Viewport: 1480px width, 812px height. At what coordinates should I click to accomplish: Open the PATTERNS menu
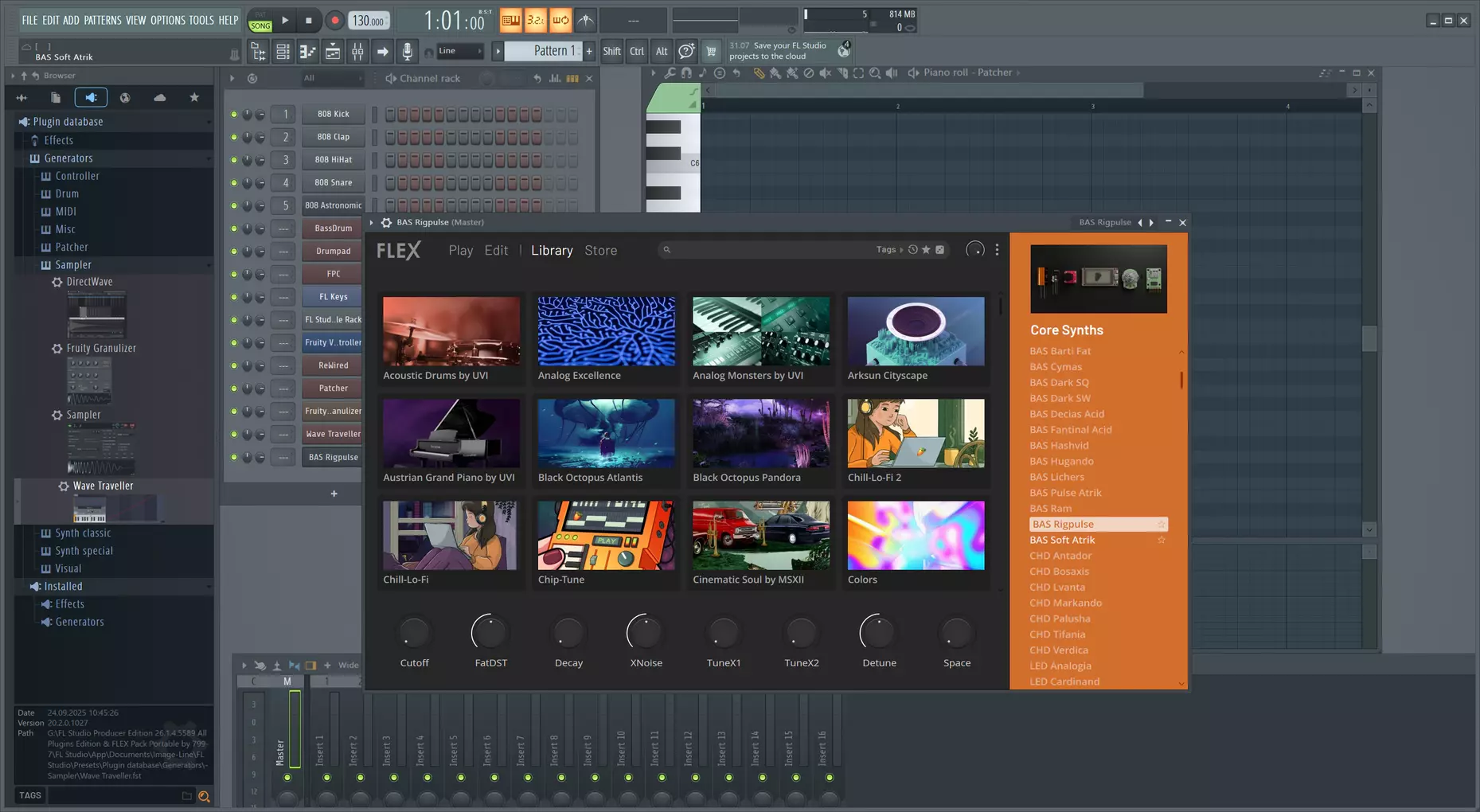(103, 20)
